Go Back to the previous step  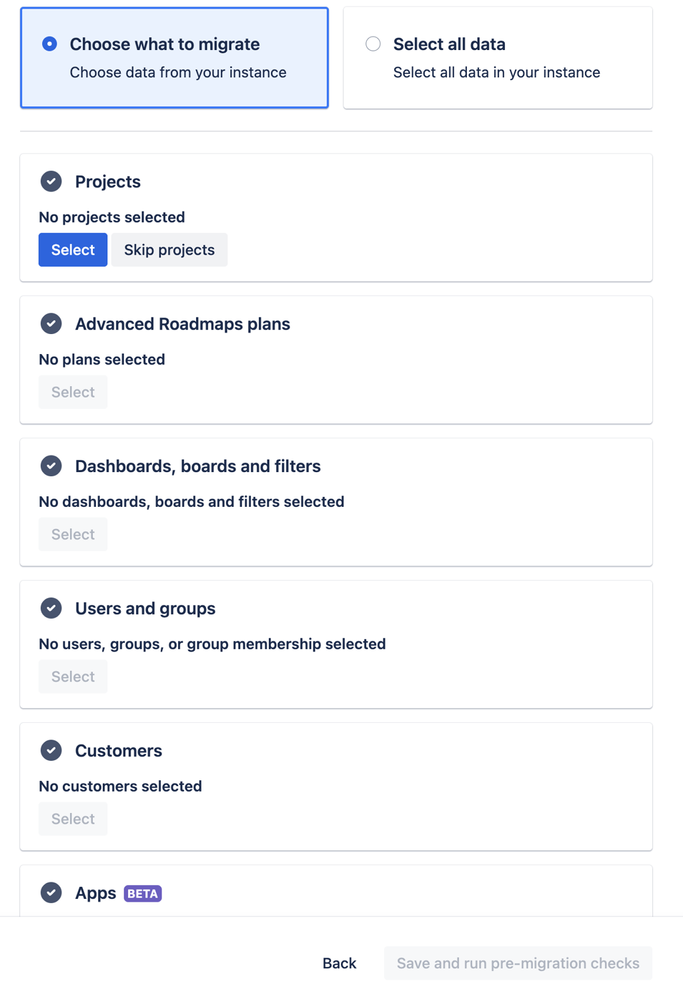pos(339,963)
